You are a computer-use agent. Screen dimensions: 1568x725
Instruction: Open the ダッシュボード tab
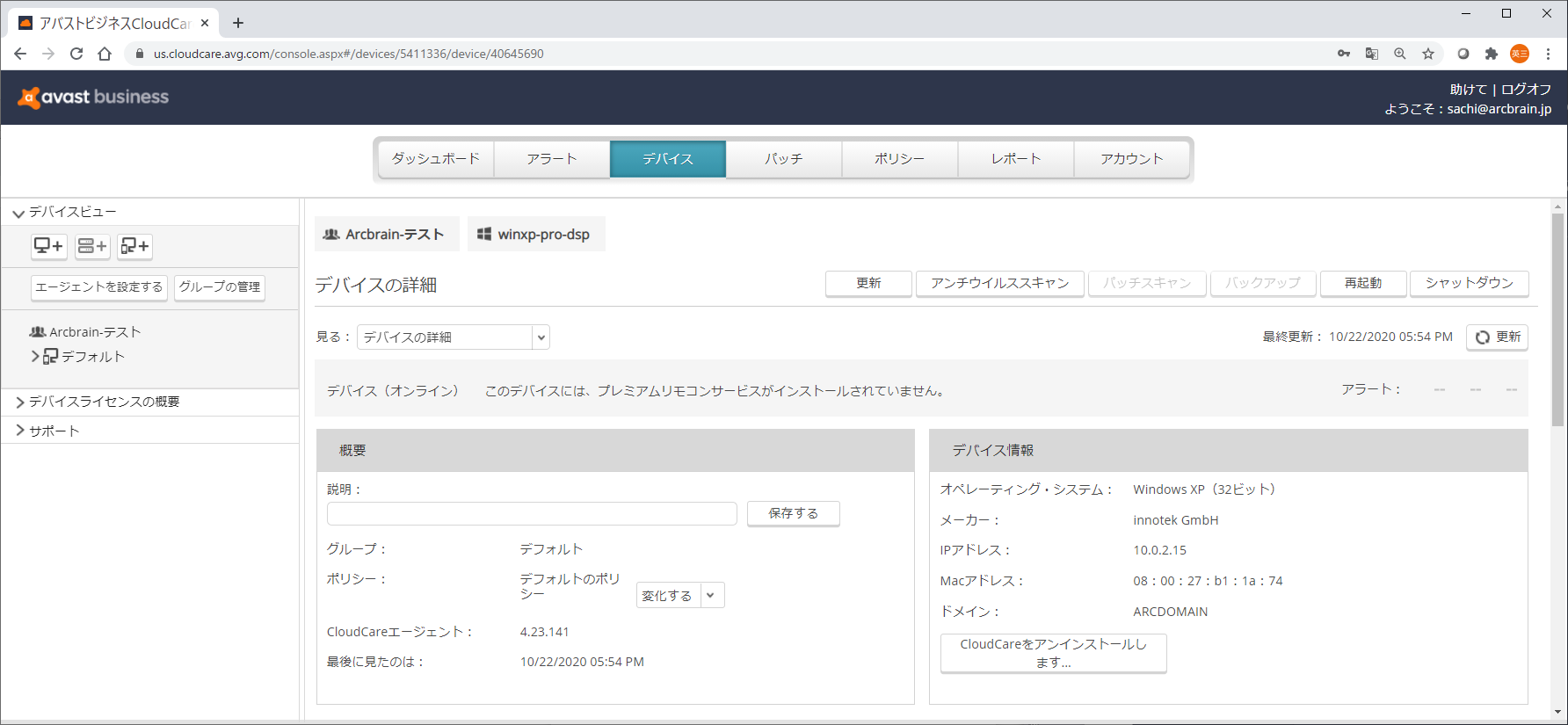pos(436,159)
